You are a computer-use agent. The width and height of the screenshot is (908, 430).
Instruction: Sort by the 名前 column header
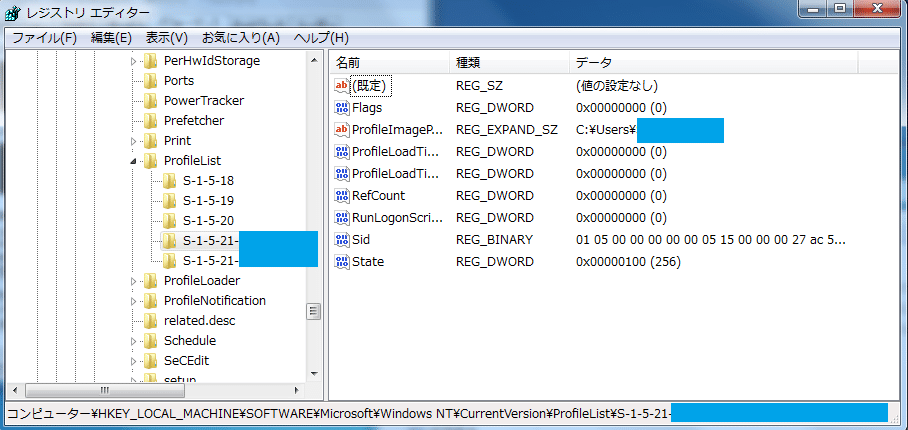coord(389,63)
